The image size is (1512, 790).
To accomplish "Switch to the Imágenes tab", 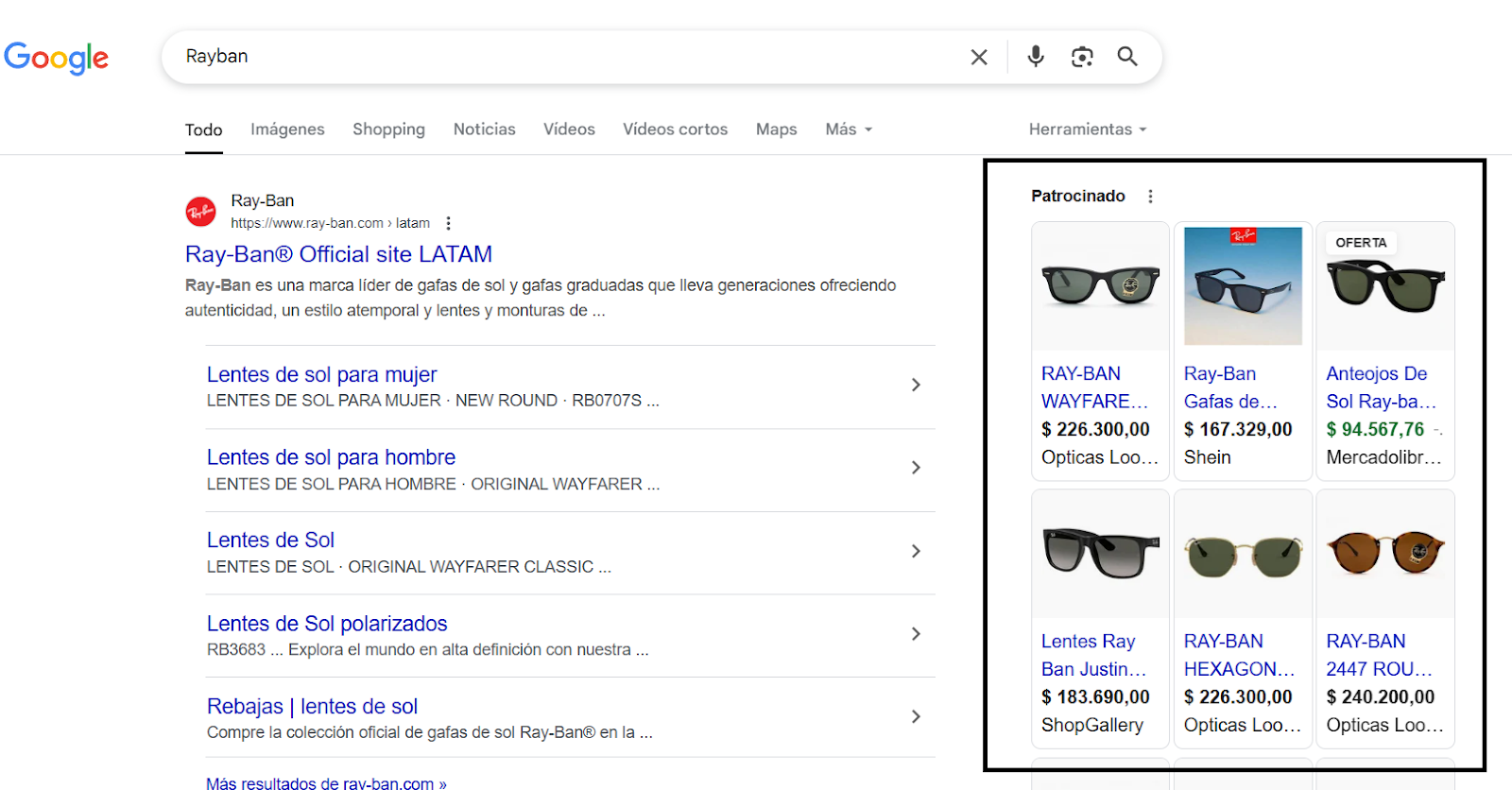I will point(287,129).
